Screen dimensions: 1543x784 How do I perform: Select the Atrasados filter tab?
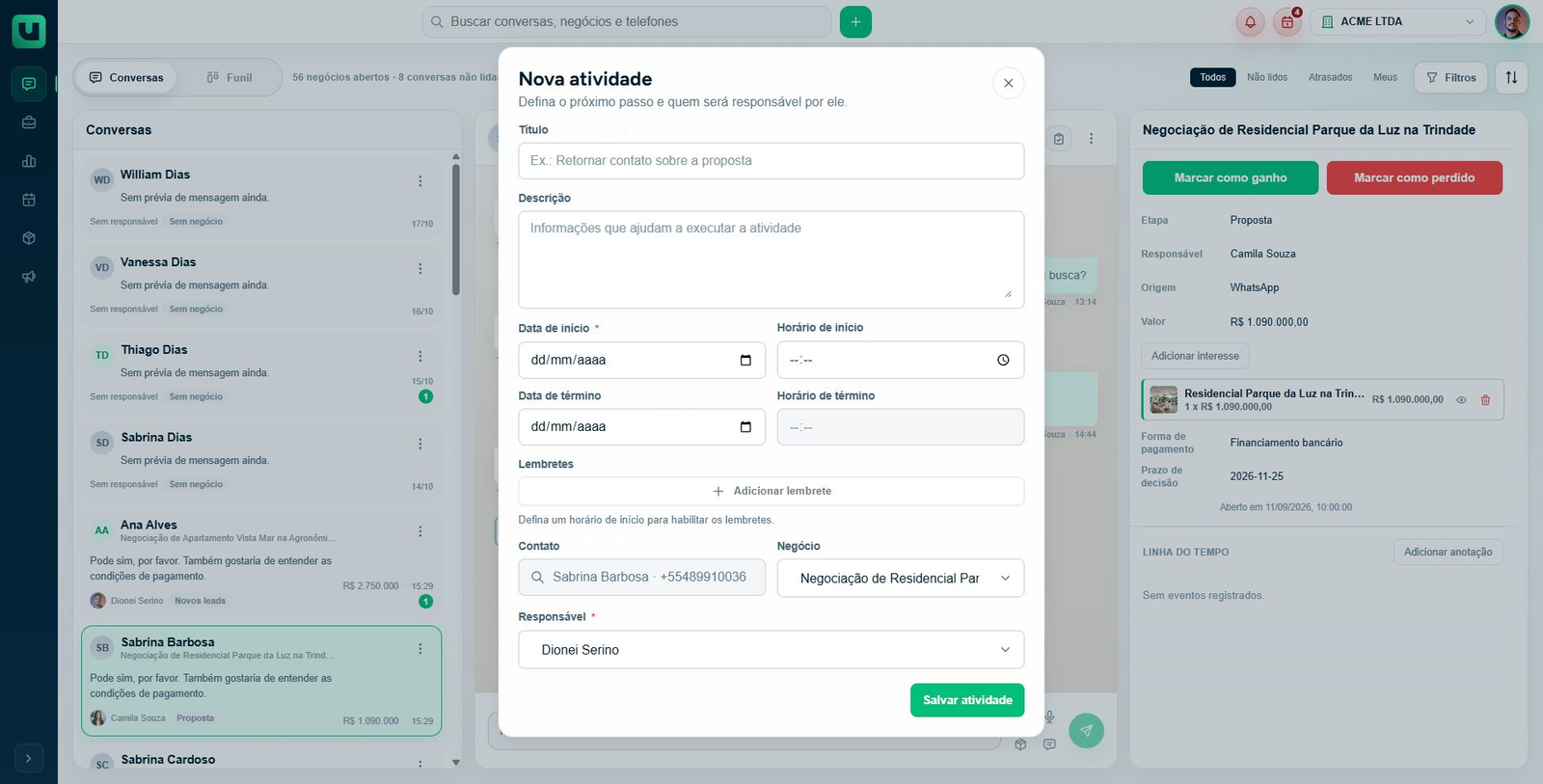1330,77
